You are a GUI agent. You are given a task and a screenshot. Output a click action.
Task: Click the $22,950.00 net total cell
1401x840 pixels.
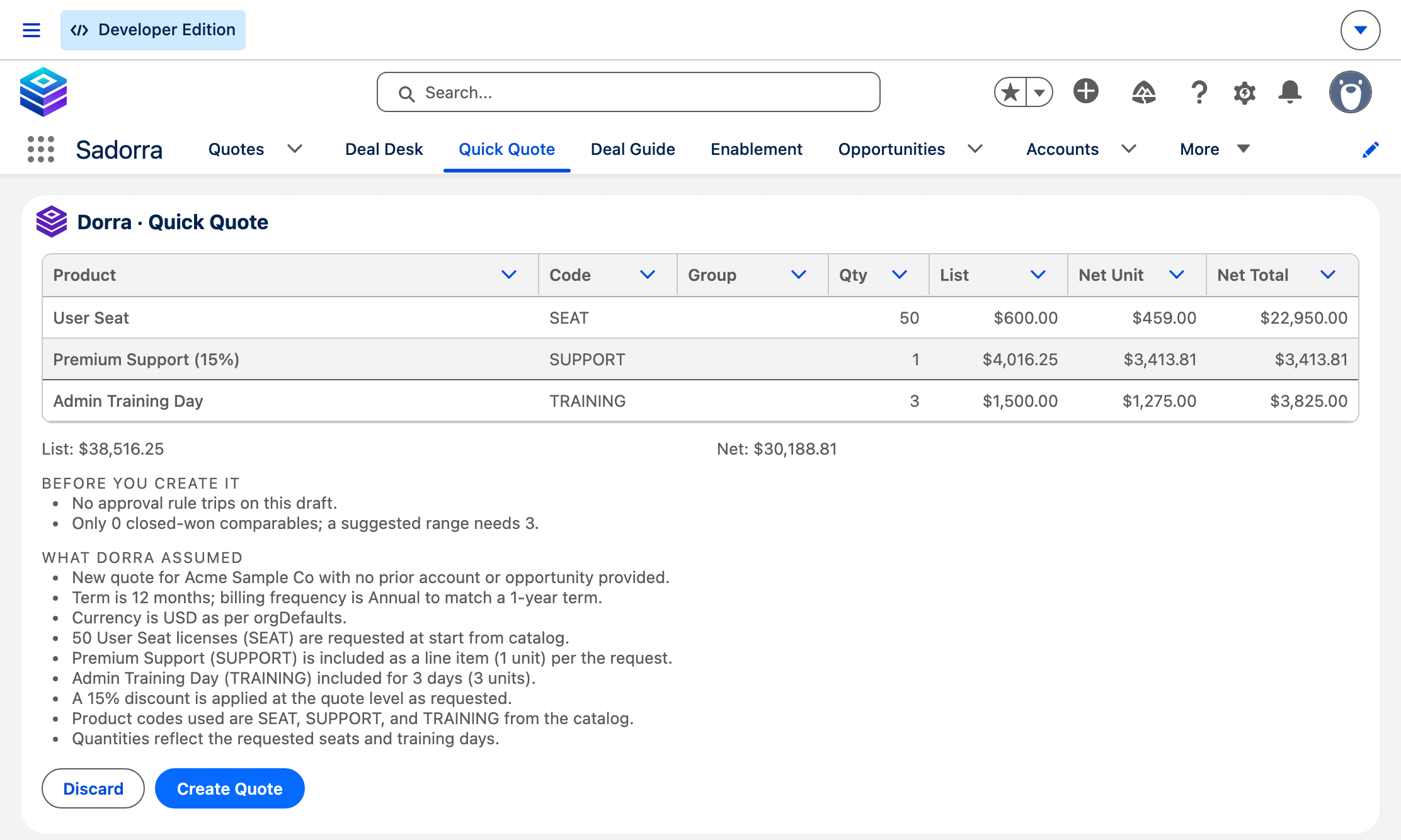[x=1283, y=318]
